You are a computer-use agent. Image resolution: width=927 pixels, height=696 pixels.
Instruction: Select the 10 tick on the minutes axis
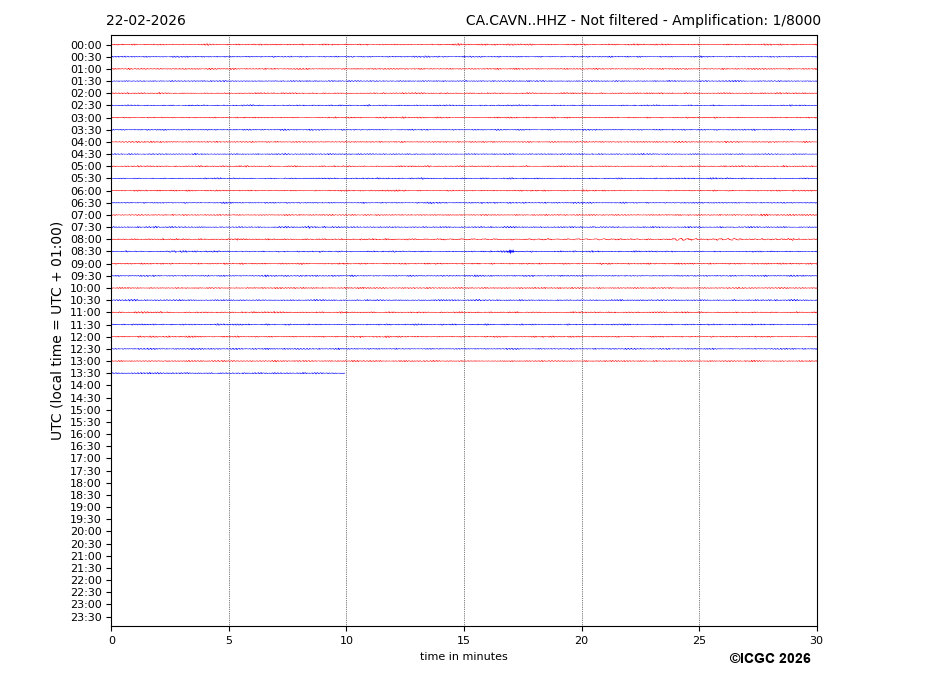346,640
